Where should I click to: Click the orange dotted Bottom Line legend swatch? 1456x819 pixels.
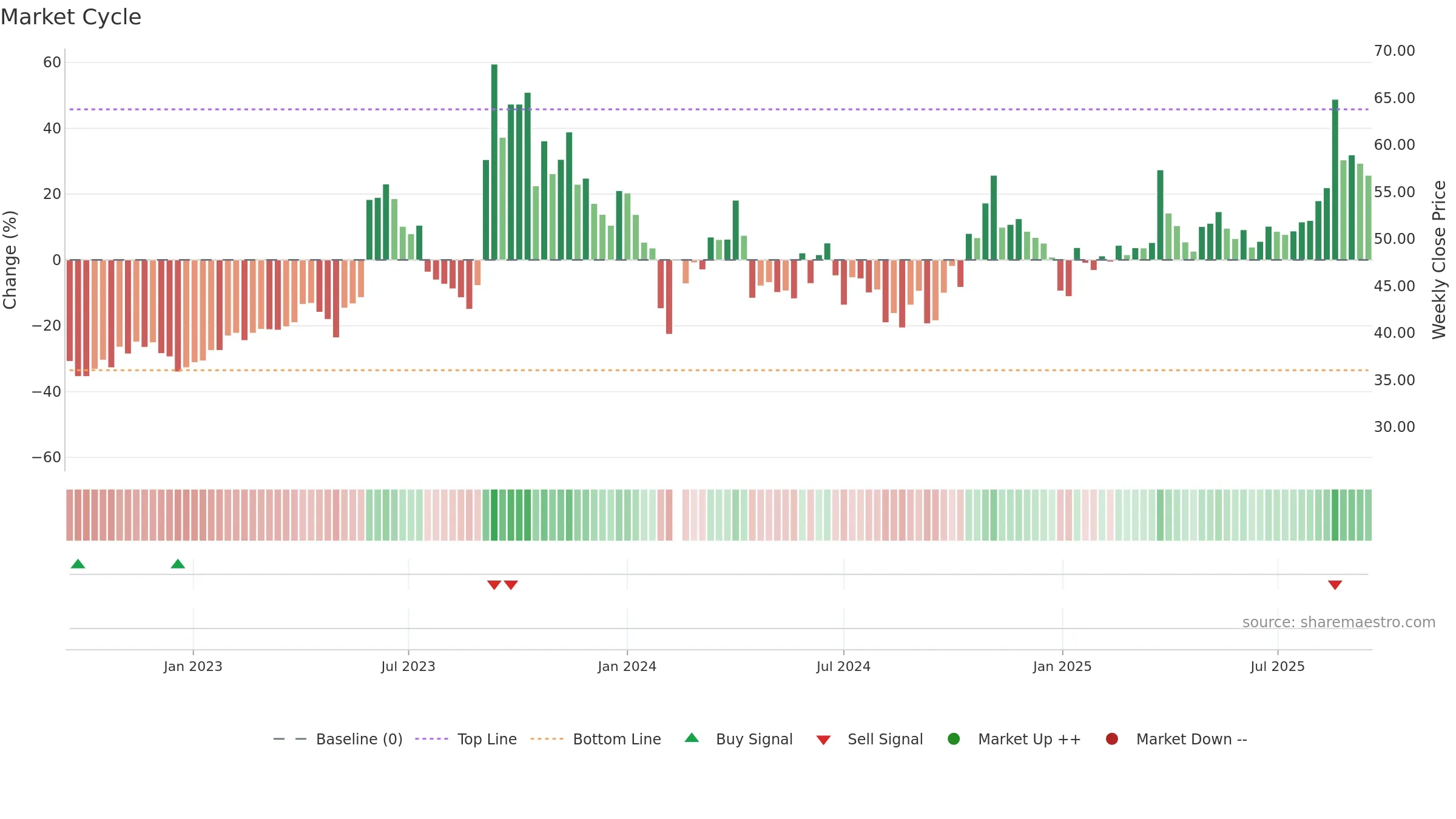click(547, 739)
